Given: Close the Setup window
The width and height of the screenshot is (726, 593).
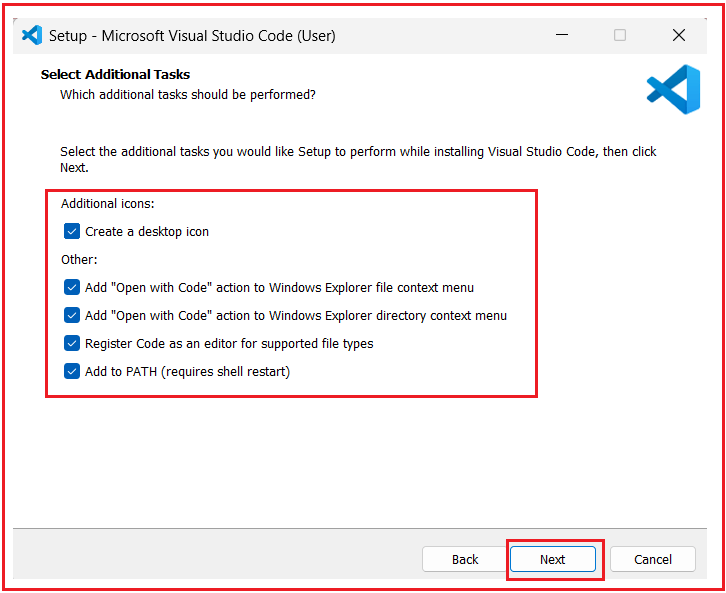Looking at the screenshot, I should pyautogui.click(x=678, y=35).
